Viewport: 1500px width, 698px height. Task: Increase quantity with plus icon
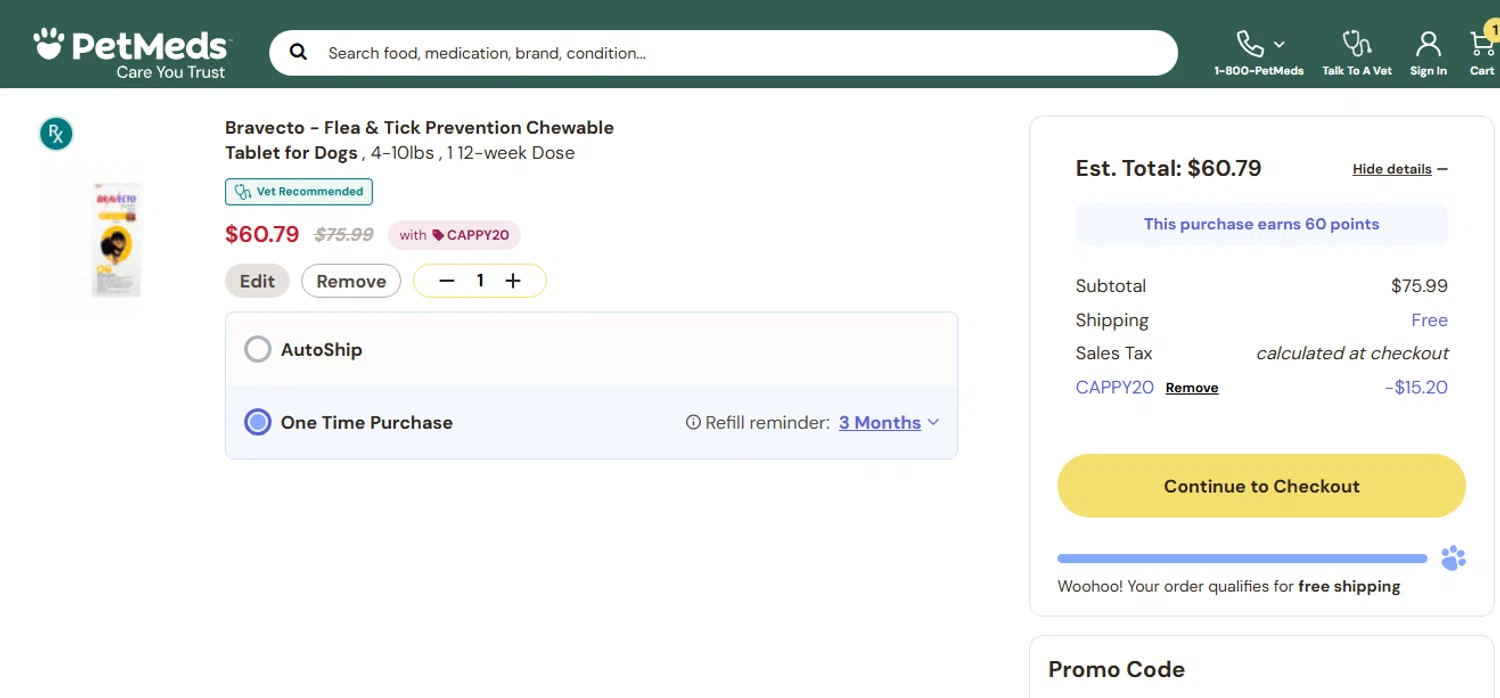(x=513, y=281)
